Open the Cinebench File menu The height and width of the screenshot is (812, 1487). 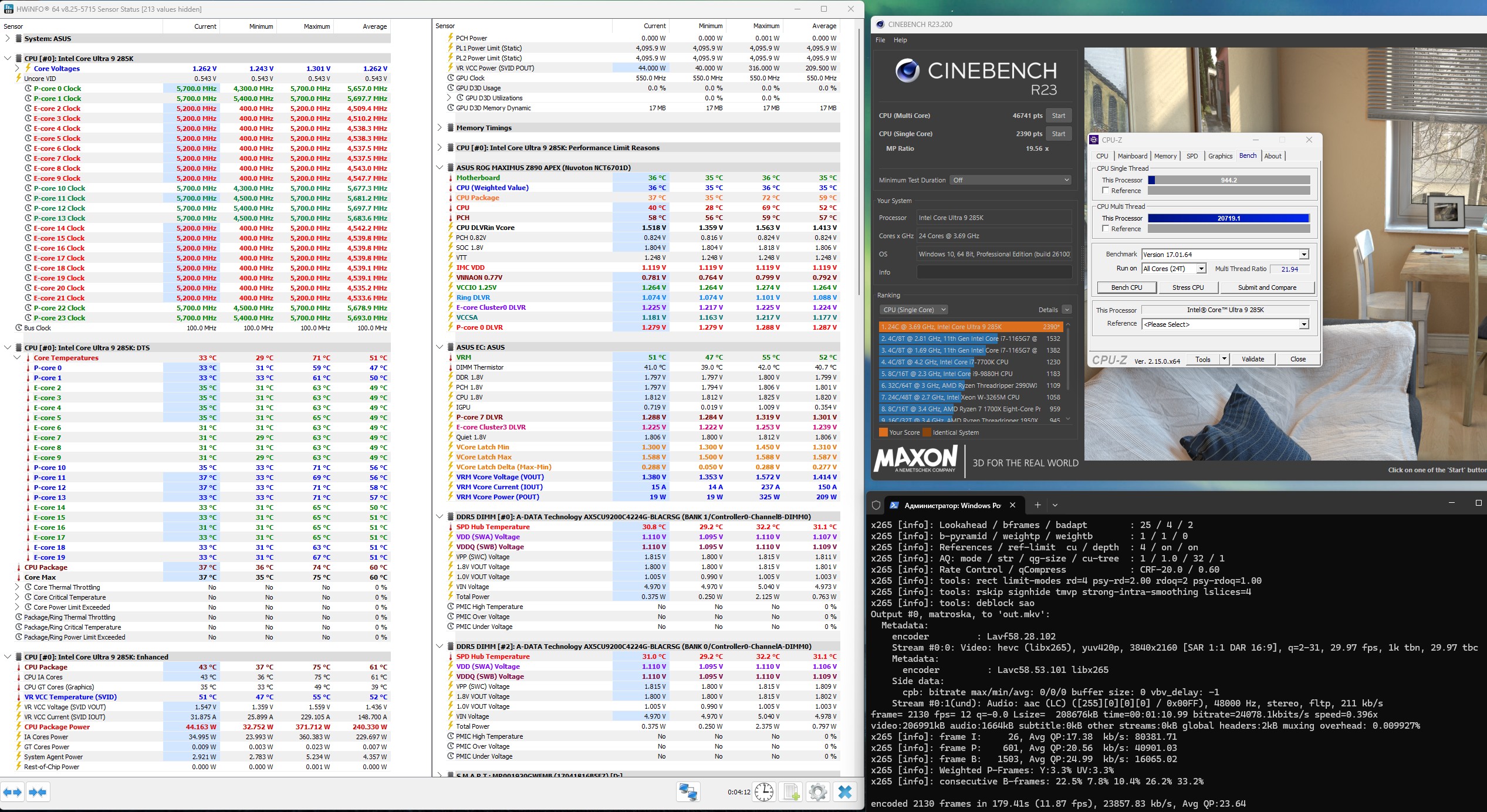(880, 40)
